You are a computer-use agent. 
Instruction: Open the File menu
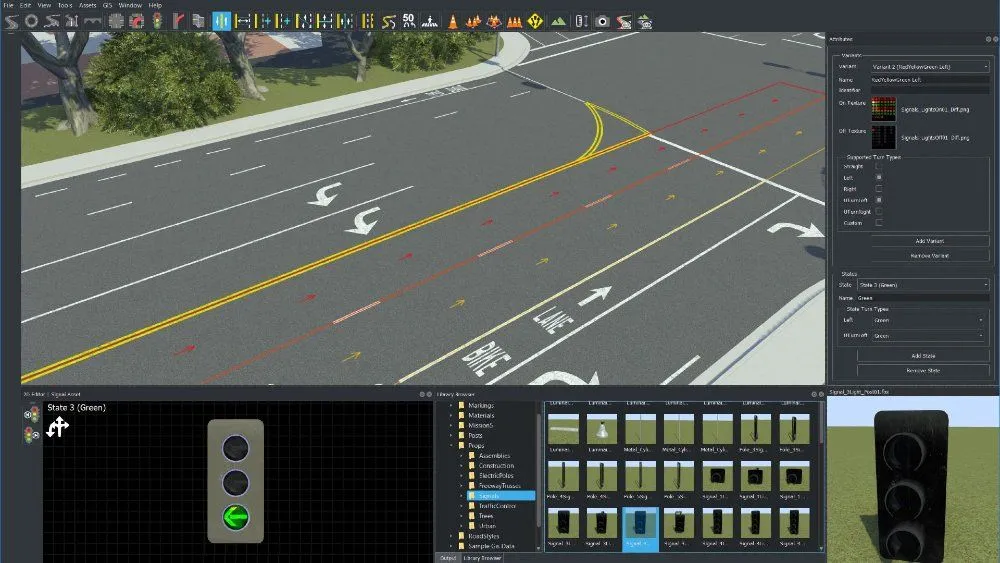(x=8, y=5)
